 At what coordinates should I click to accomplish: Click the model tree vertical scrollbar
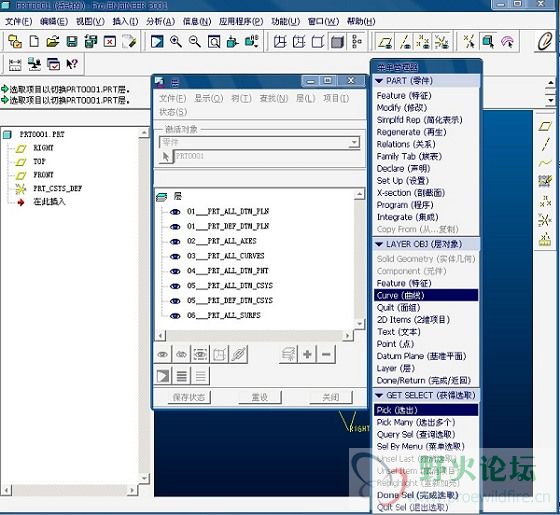tap(144, 305)
